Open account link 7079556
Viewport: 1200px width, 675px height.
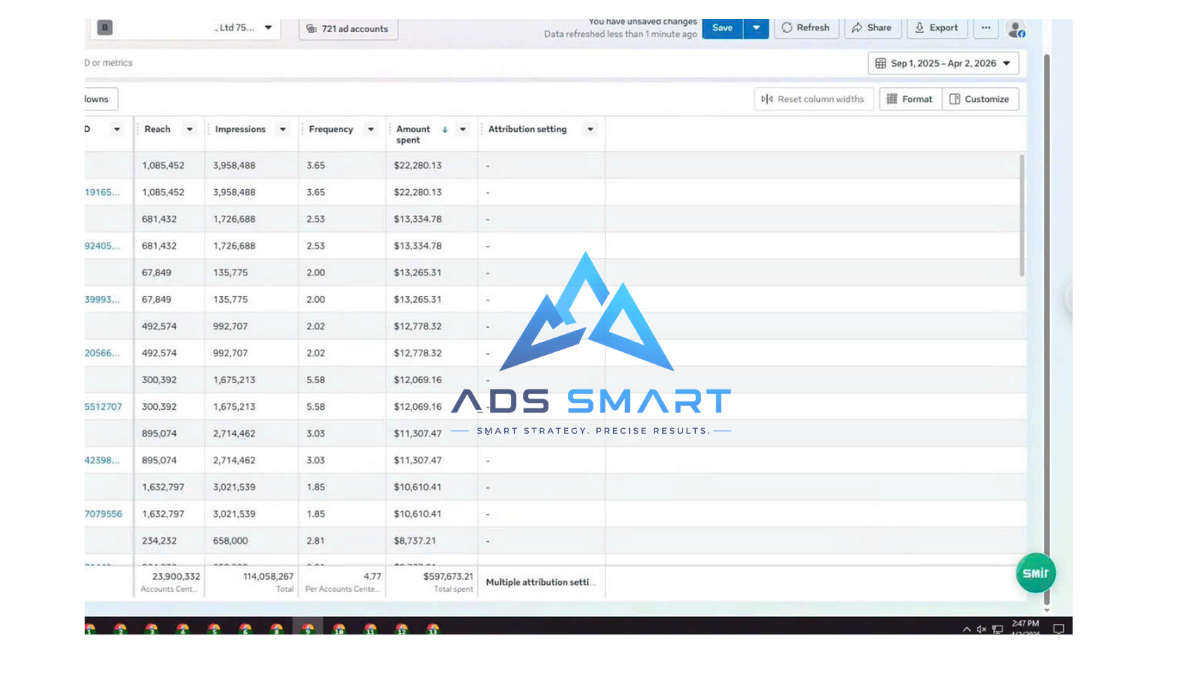coord(104,514)
